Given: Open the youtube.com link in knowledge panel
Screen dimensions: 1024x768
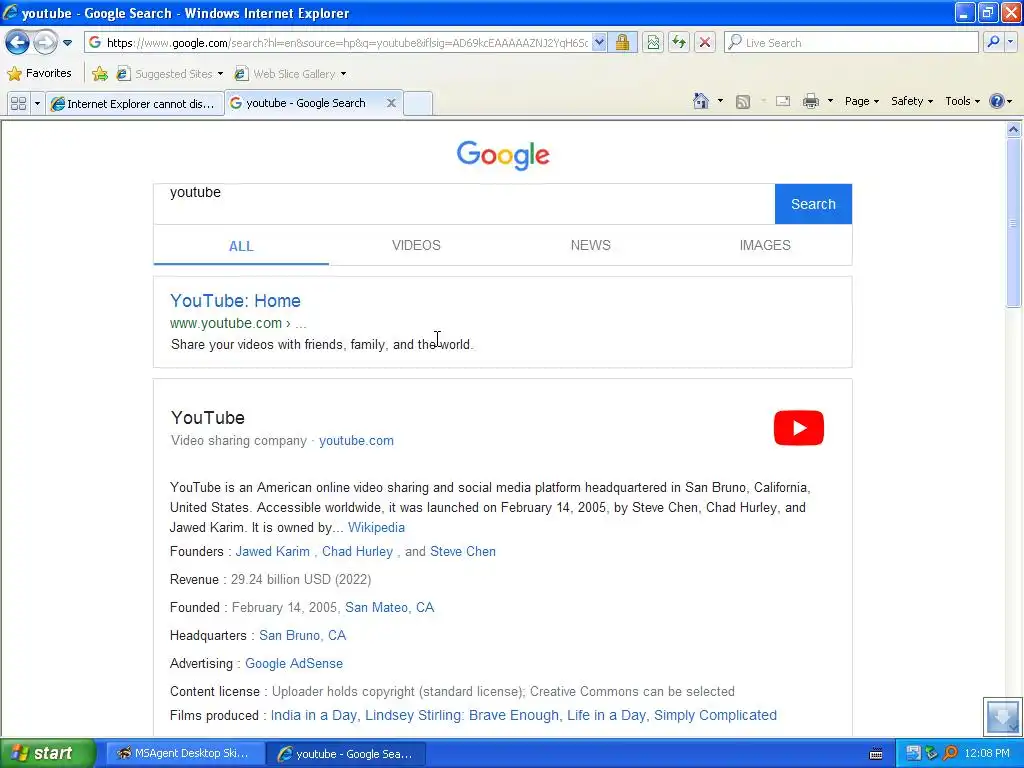Looking at the screenshot, I should (356, 441).
